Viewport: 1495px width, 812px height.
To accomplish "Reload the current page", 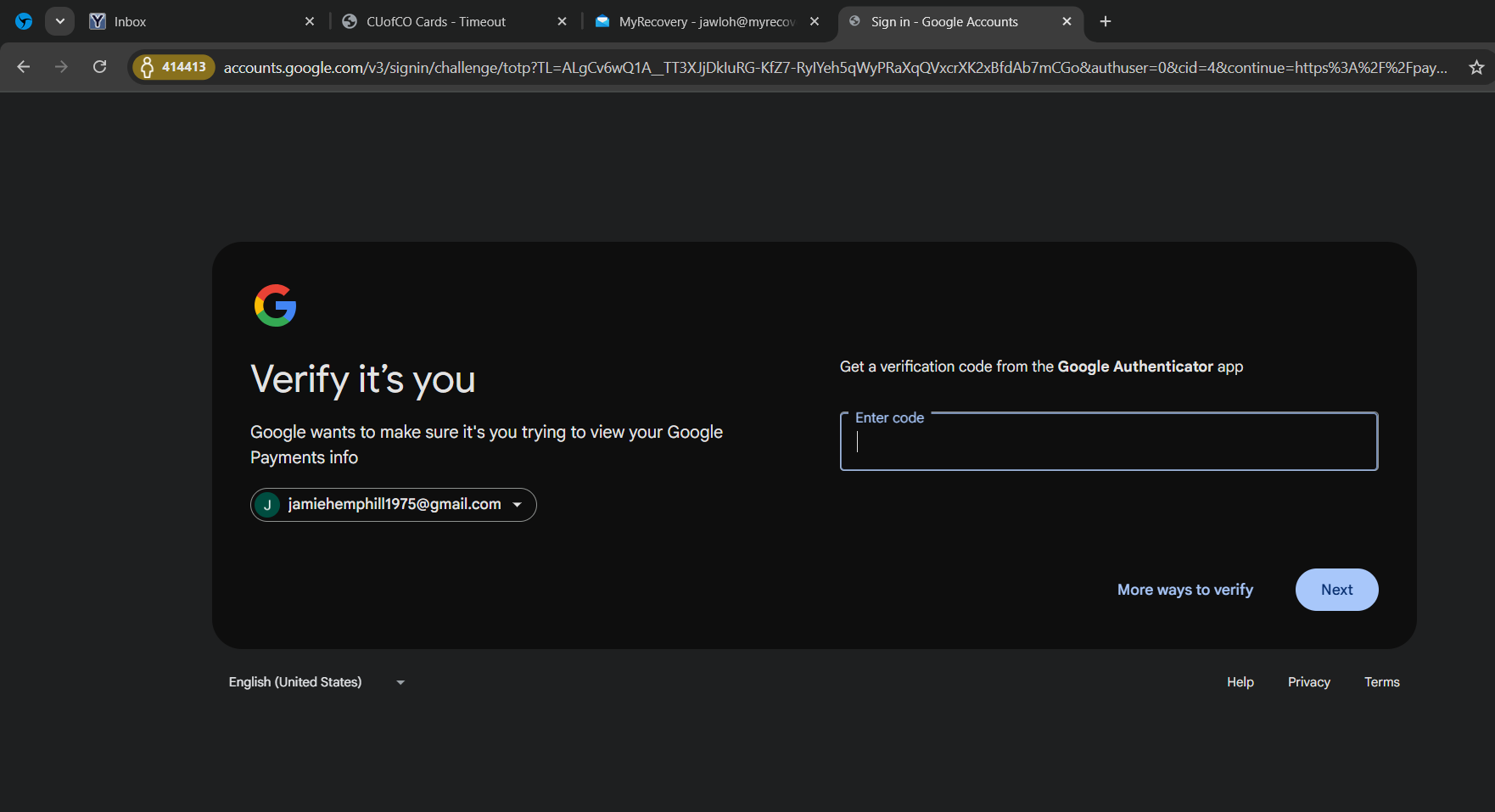I will (99, 67).
